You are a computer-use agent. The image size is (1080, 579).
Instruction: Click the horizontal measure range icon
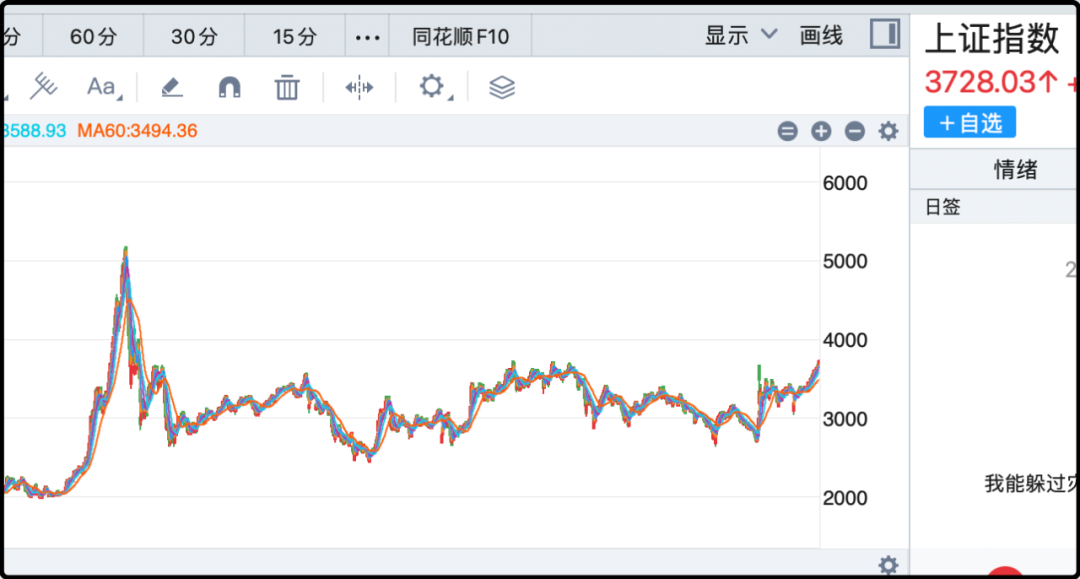[x=359, y=87]
